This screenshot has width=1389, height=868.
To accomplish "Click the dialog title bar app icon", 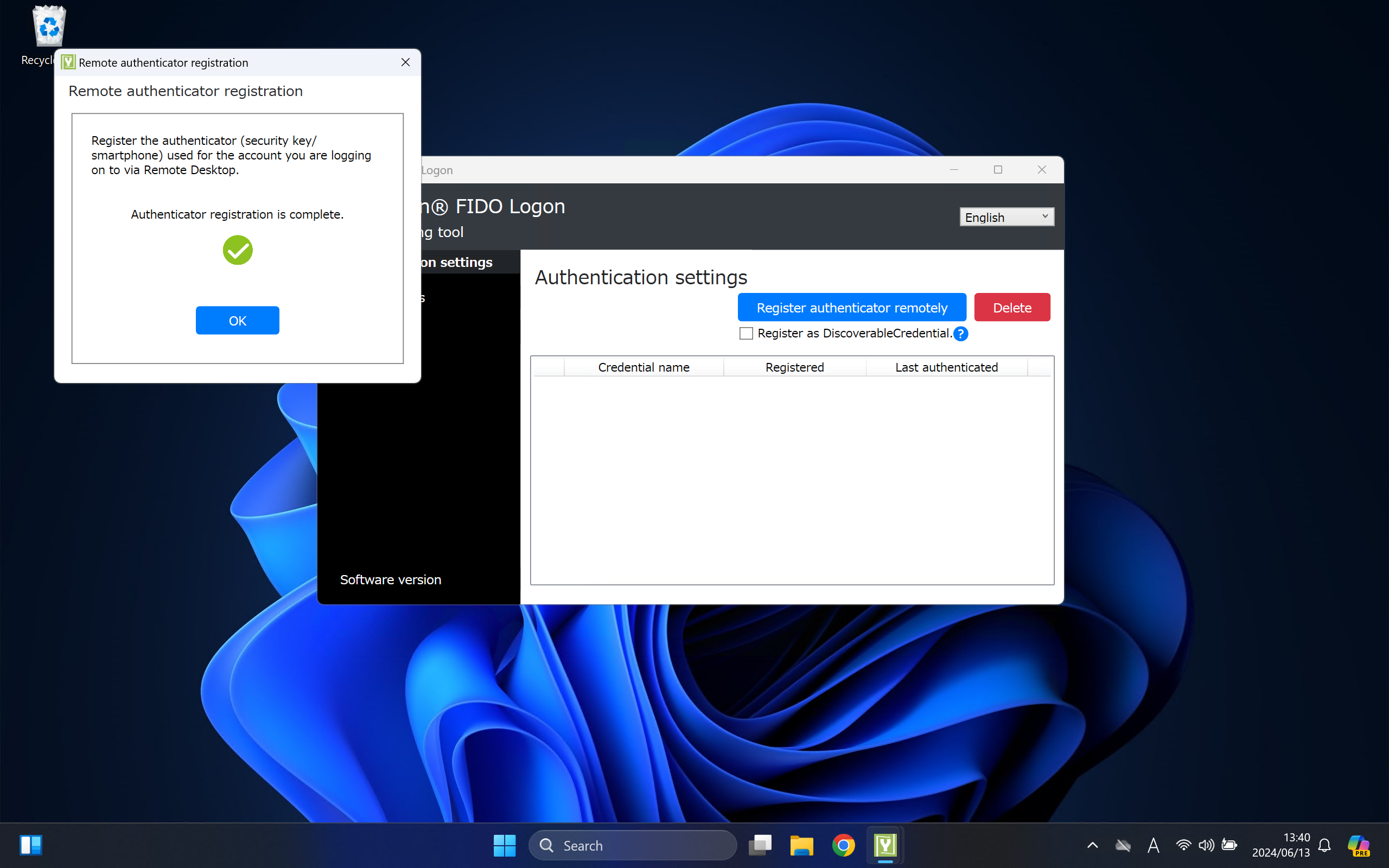I will pyautogui.click(x=68, y=62).
